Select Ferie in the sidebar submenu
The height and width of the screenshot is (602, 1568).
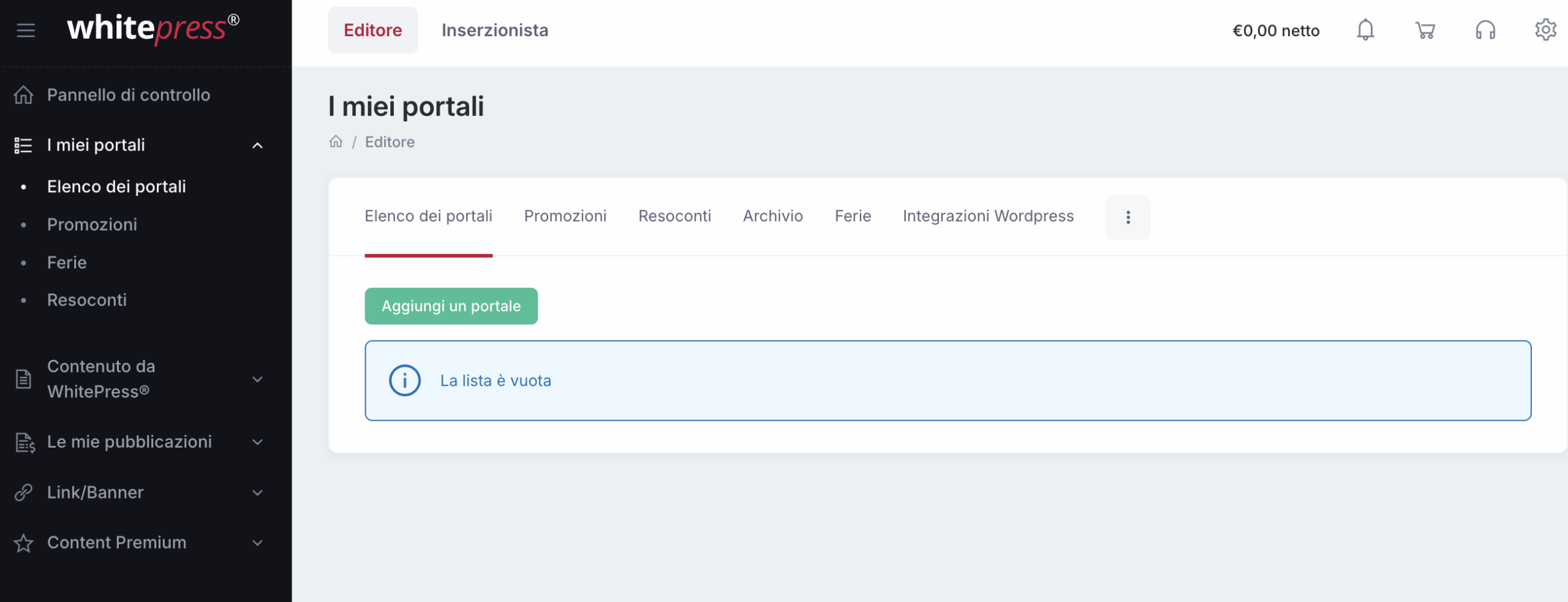tap(67, 263)
